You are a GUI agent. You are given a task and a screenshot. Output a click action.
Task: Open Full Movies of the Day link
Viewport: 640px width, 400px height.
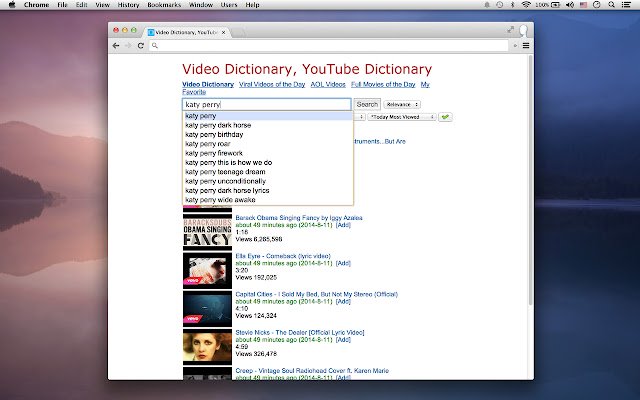[x=383, y=84]
